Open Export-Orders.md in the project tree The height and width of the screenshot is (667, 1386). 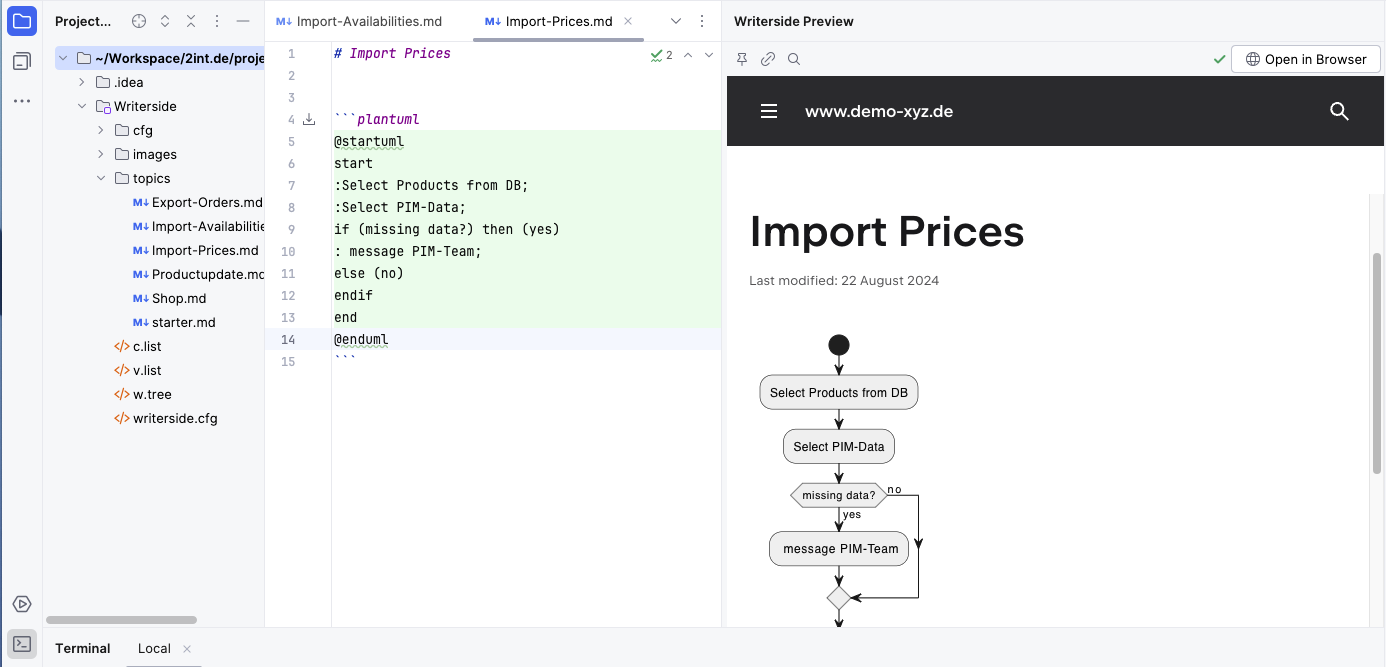tap(206, 202)
